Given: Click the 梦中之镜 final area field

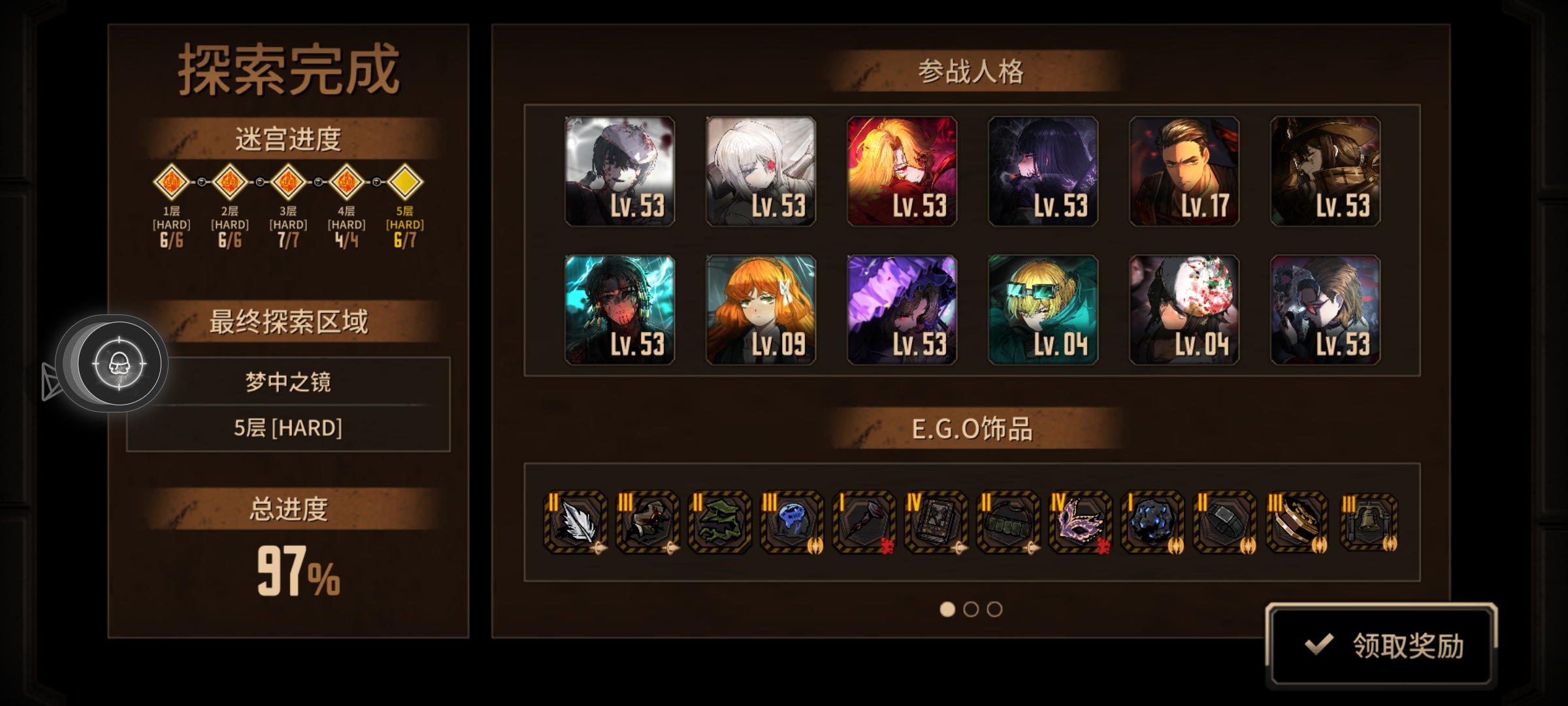Looking at the screenshot, I should (x=288, y=381).
